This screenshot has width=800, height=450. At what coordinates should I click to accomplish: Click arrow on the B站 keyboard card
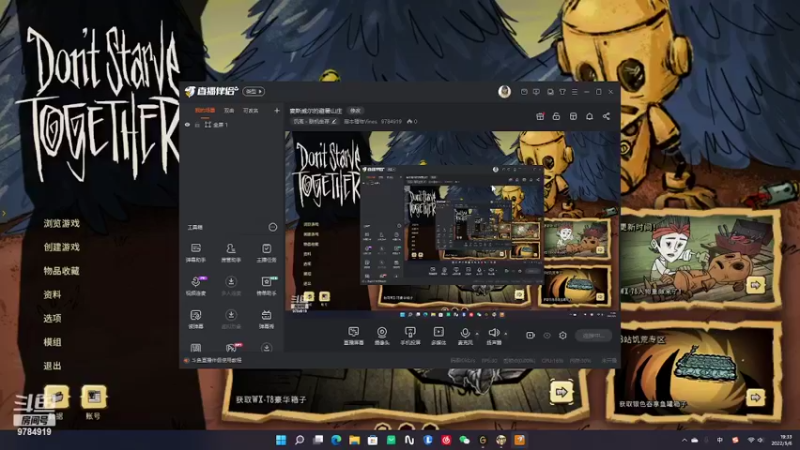coord(756,397)
